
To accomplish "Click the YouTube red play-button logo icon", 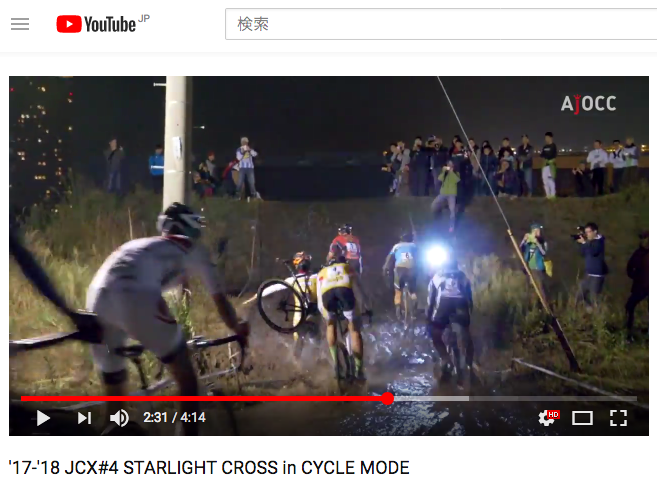I will (x=69, y=24).
